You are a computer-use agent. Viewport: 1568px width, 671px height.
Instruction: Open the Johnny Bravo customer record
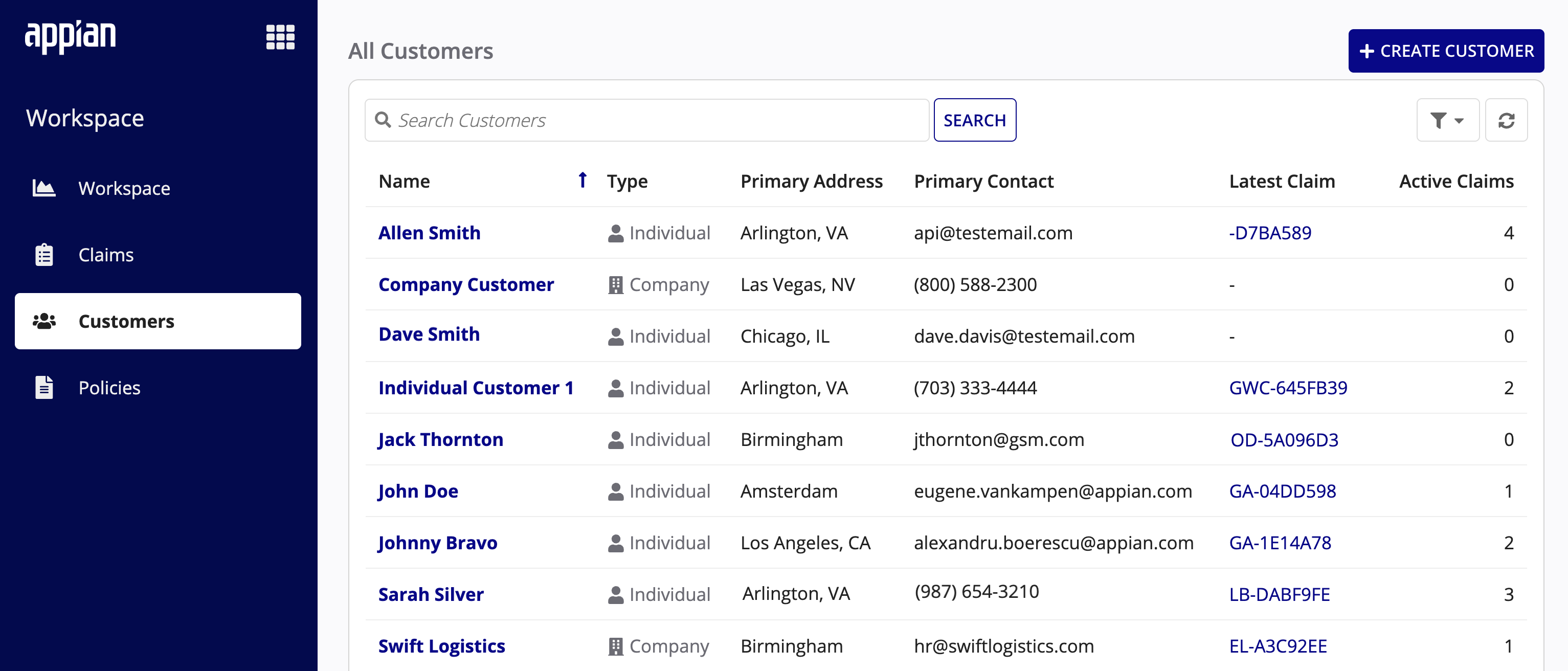click(x=438, y=543)
